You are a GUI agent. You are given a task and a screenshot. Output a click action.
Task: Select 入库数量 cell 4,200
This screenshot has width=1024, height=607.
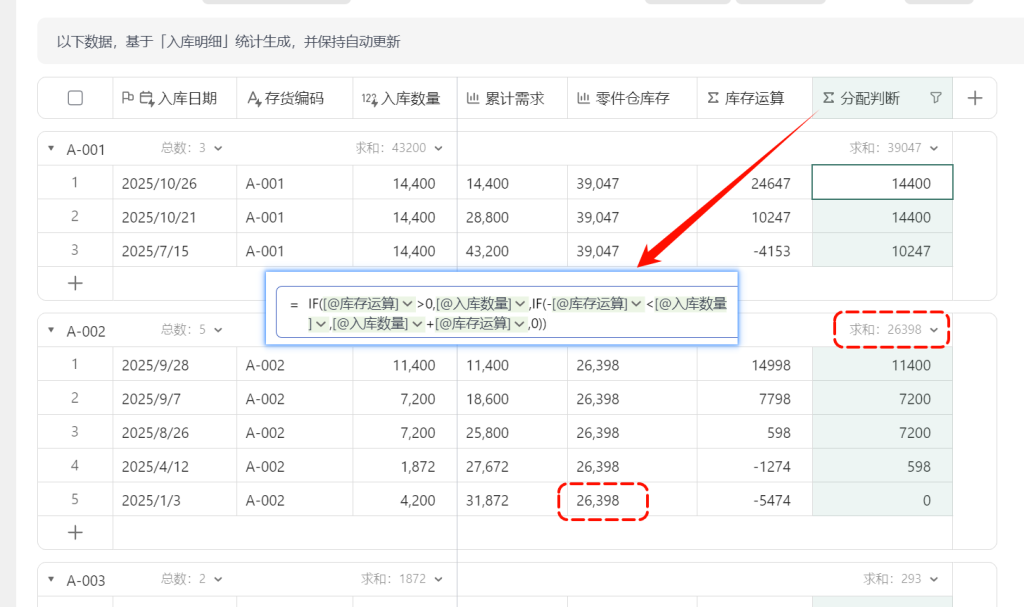[405, 500]
